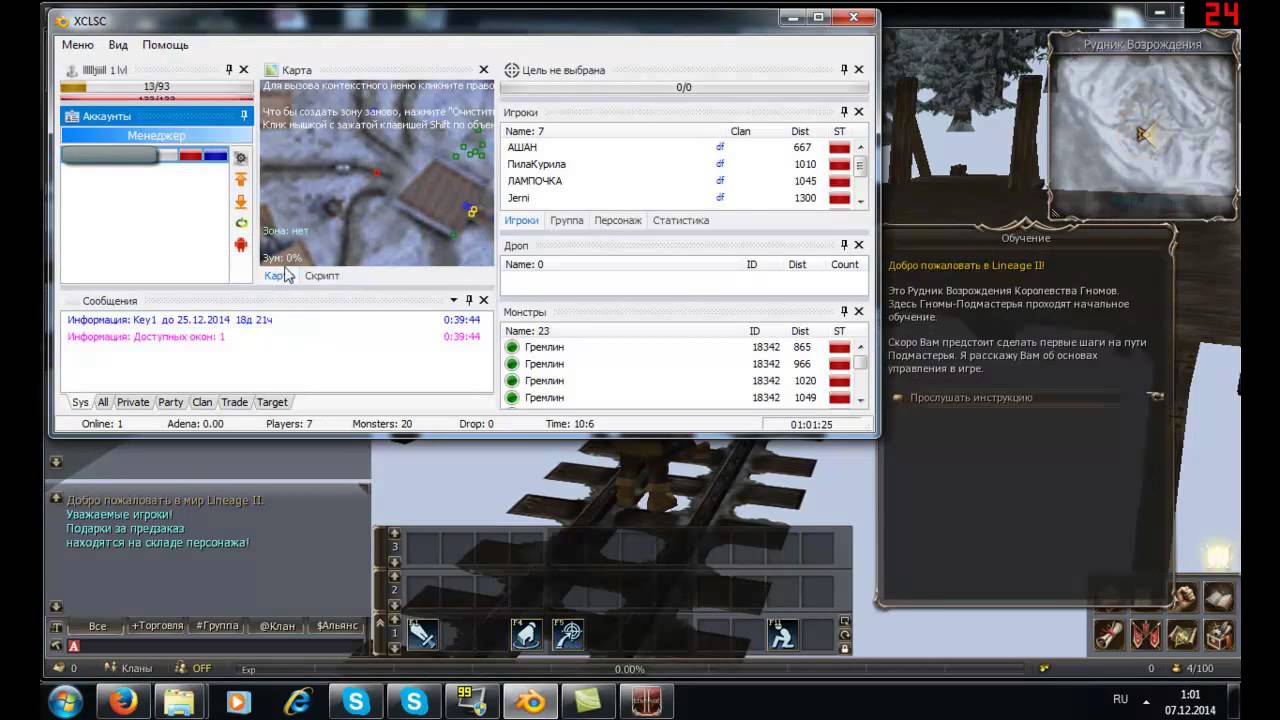
Task: Pin the Дроп panel
Action: 844,245
